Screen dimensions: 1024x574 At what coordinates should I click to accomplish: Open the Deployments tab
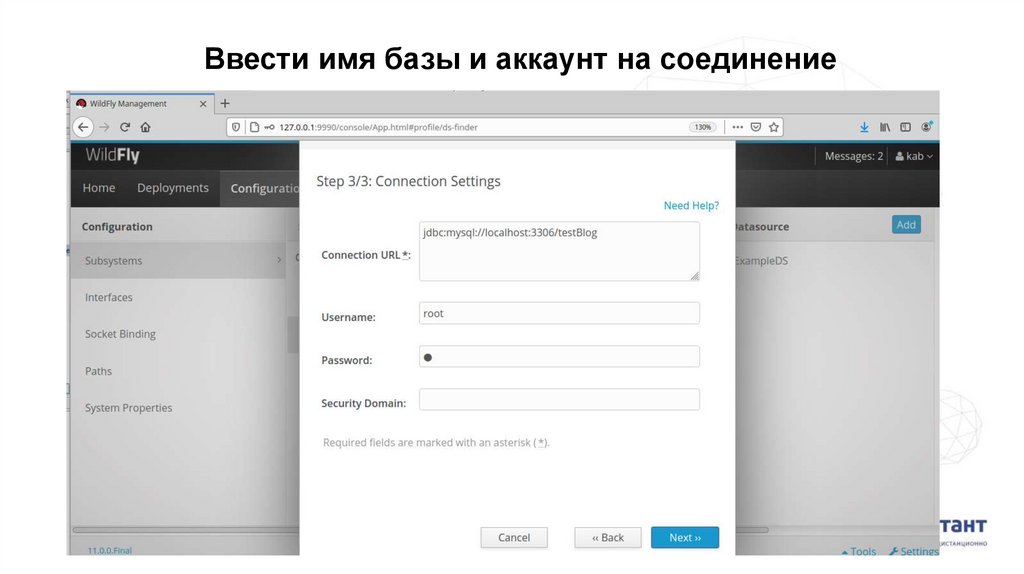click(173, 188)
